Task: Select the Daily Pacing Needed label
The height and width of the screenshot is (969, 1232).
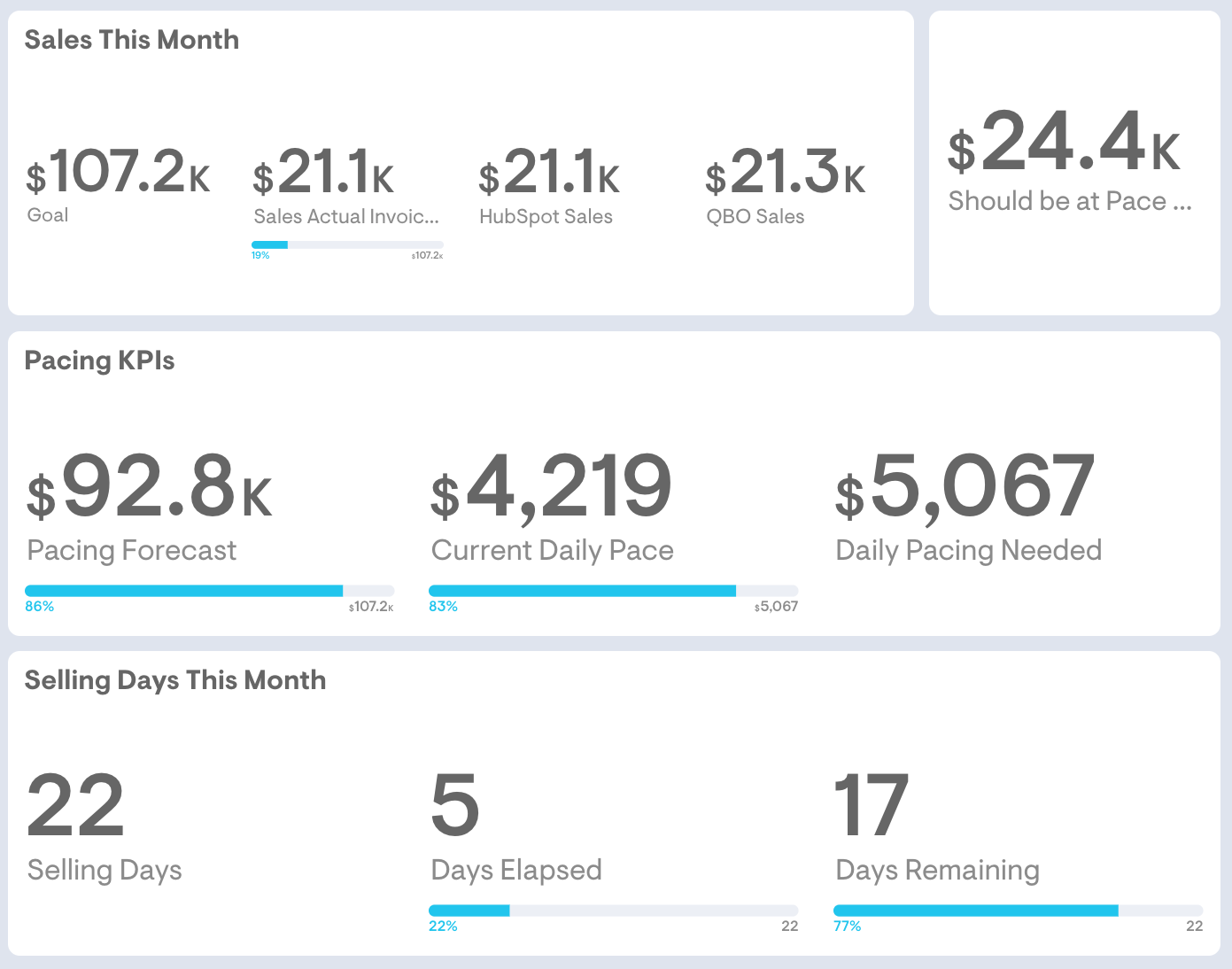Action: (969, 551)
